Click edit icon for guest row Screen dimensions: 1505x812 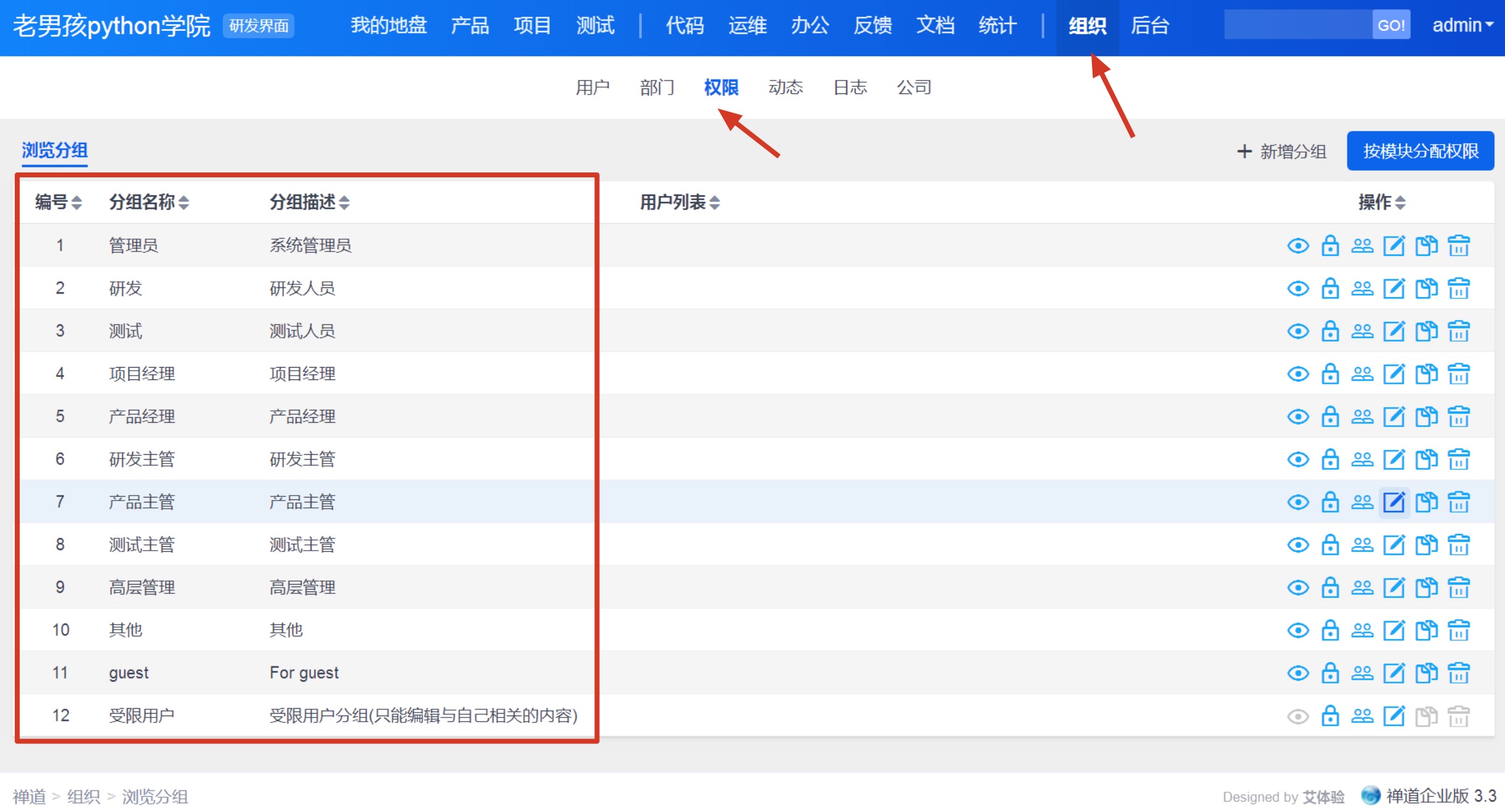[1394, 673]
